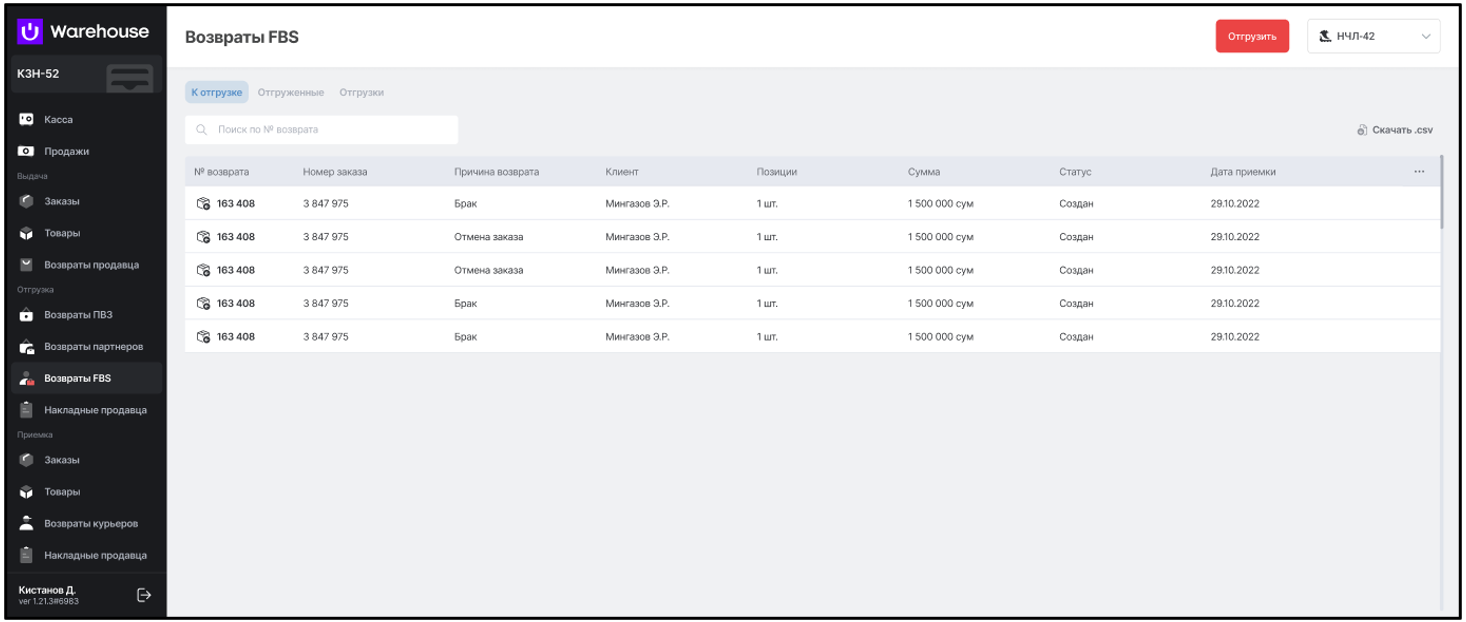Screen dimensions: 1466x622
Task: Click the user name Кистанов Д.
Action: [47, 590]
